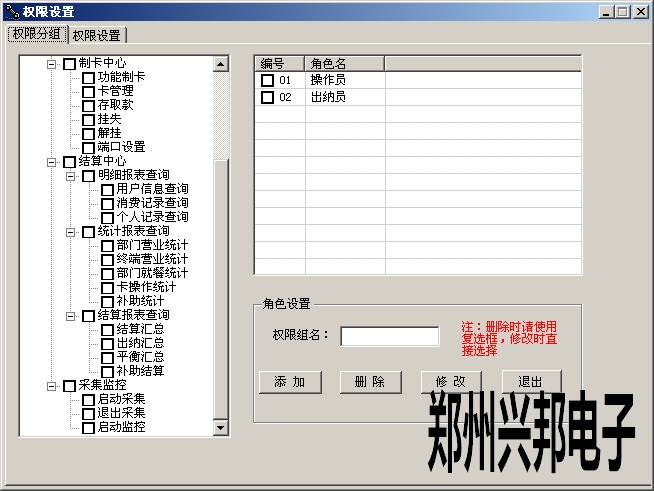
Task: Collapse the 明细报表查询 branch
Action: (x=70, y=176)
